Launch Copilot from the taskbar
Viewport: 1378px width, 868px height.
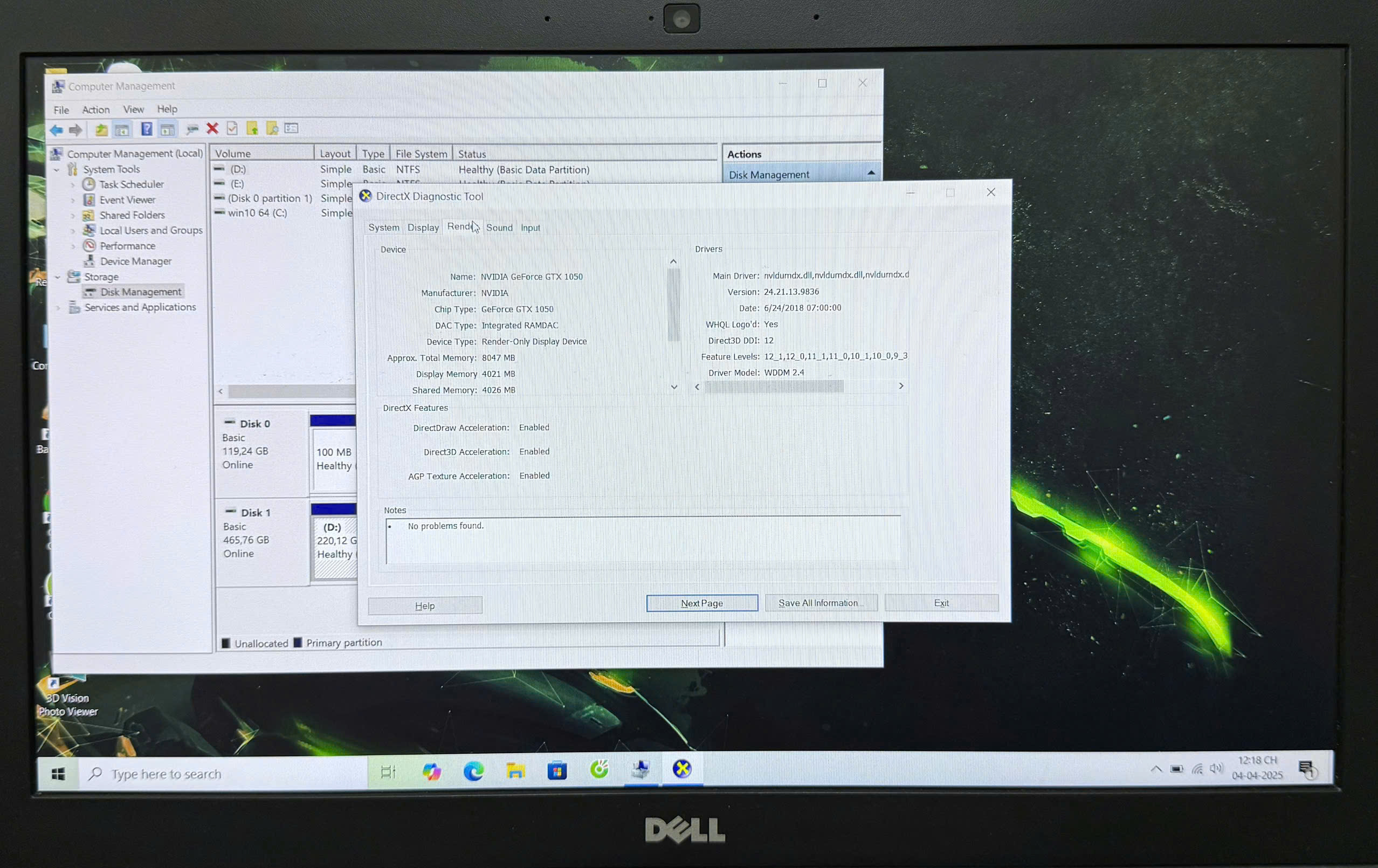[x=431, y=772]
